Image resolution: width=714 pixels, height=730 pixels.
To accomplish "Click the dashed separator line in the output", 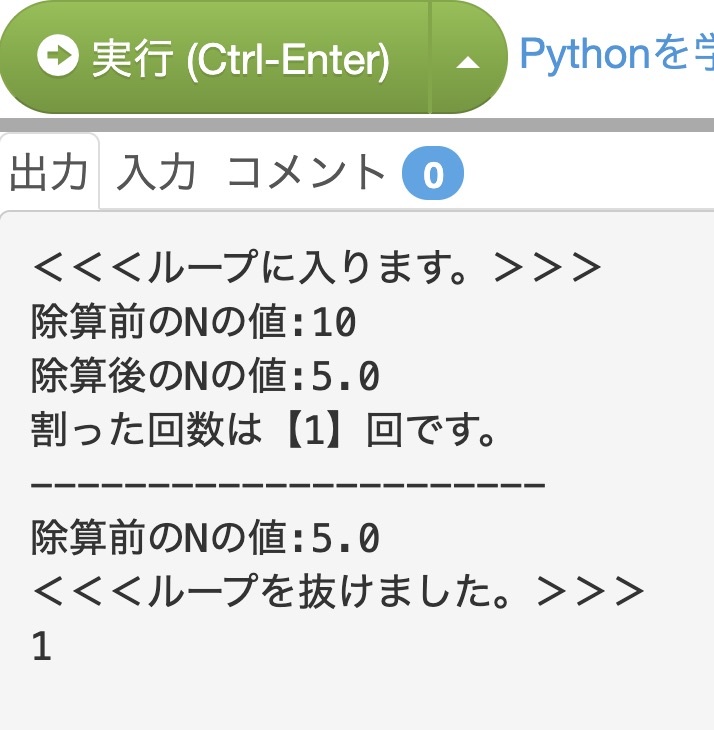I will tap(288, 485).
